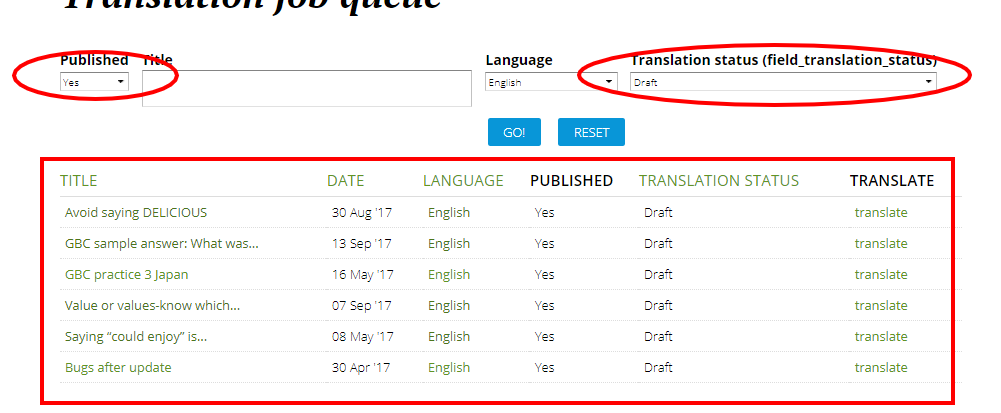The image size is (1001, 413).
Task: Open 'GBC sample answer: What was...' entry
Action: (161, 244)
